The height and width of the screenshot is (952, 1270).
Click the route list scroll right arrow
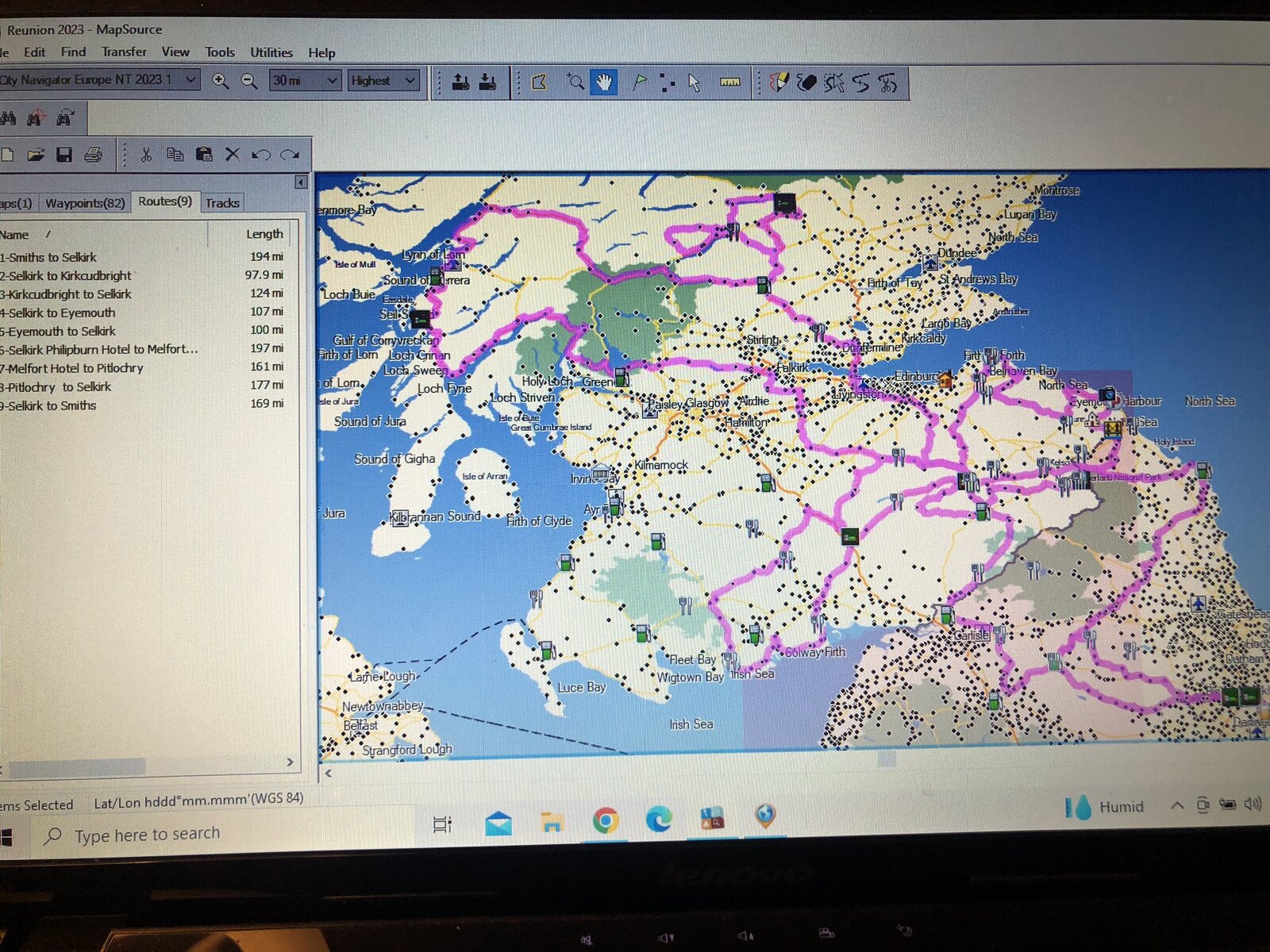pyautogui.click(x=291, y=762)
